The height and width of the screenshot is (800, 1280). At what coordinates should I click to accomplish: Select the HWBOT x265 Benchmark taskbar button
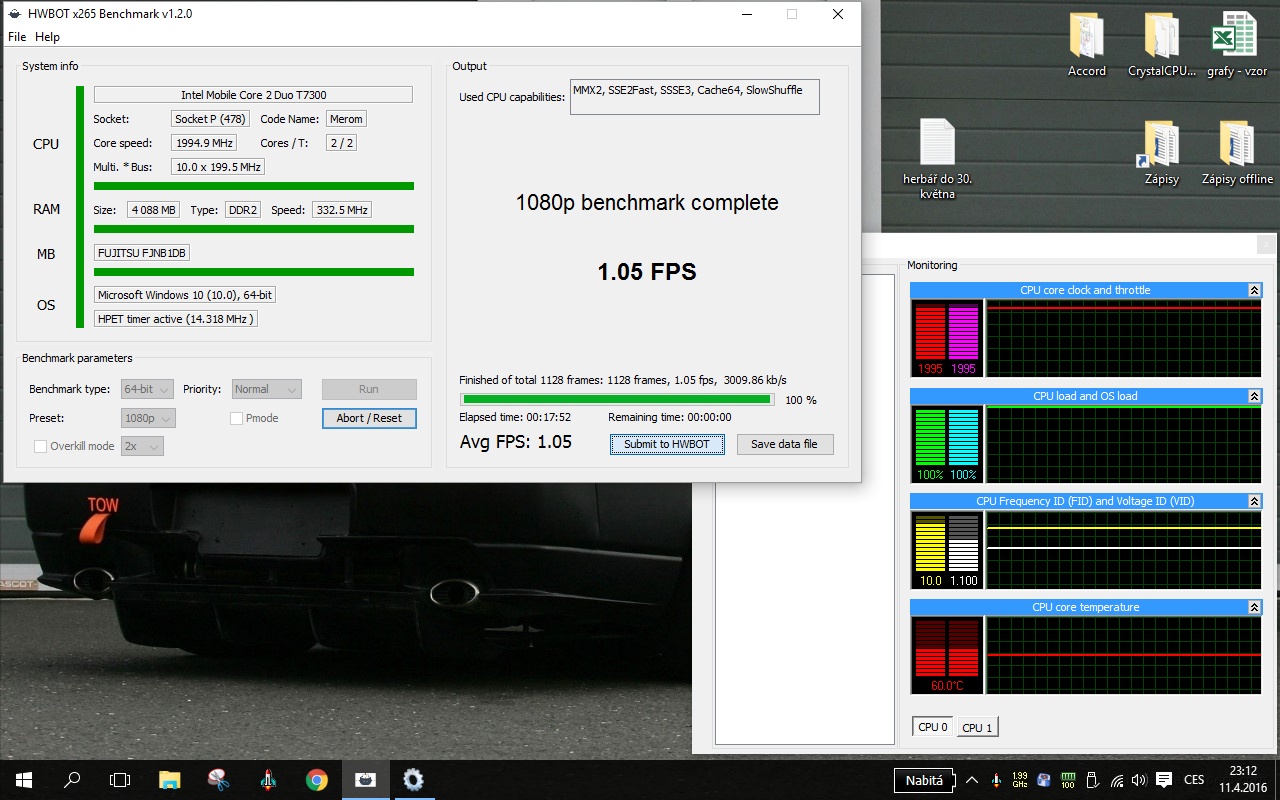coord(365,780)
